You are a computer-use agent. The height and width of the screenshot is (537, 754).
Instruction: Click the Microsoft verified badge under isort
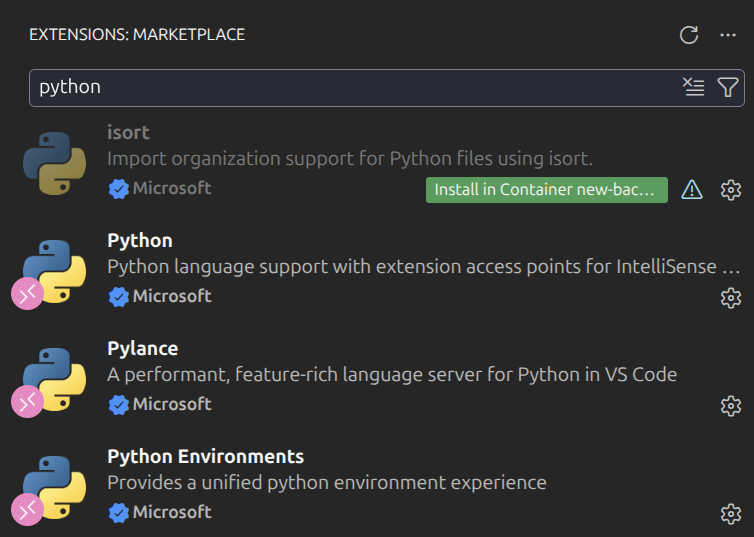pyautogui.click(x=119, y=188)
